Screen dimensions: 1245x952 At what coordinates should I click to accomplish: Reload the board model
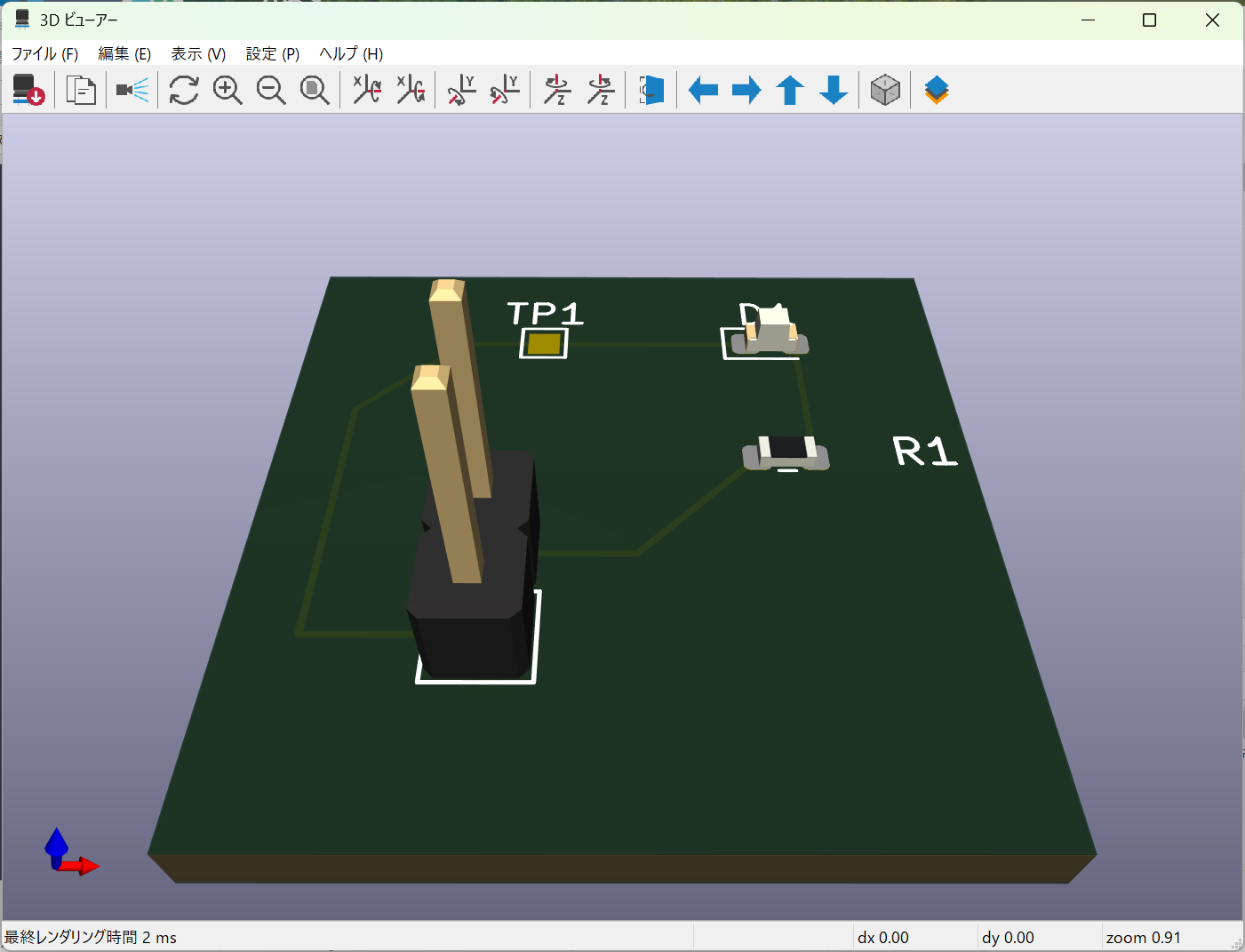pyautogui.click(x=27, y=89)
